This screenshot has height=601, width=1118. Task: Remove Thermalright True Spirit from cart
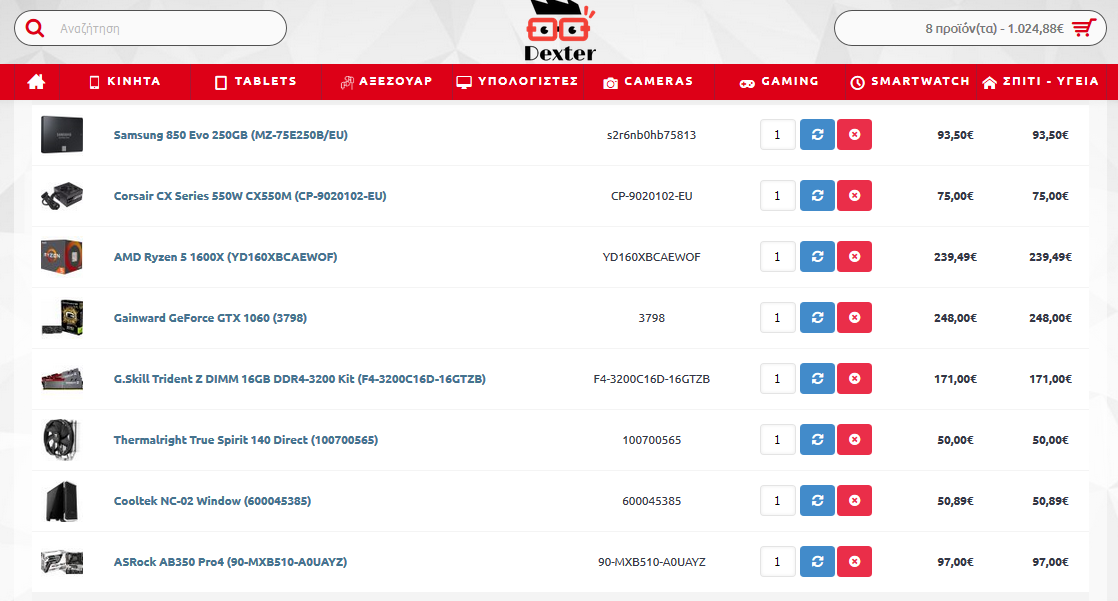(x=854, y=440)
